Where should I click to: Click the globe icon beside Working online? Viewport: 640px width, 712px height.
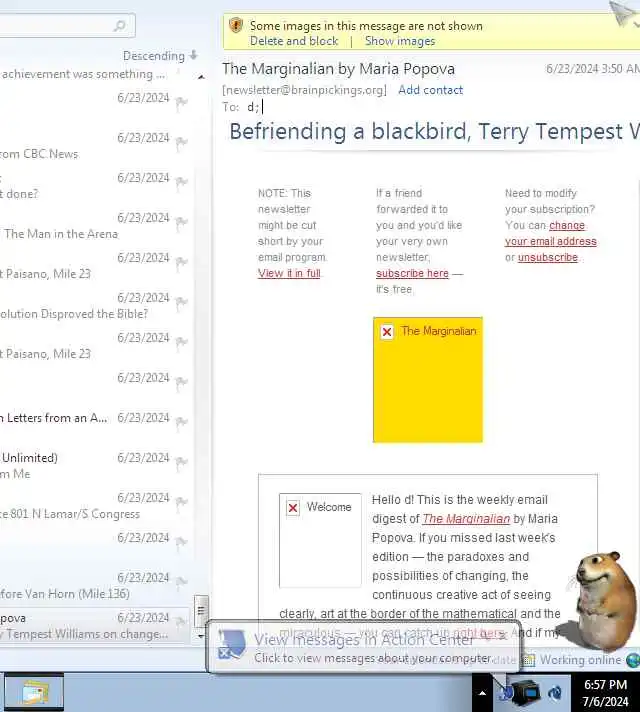coord(633,660)
